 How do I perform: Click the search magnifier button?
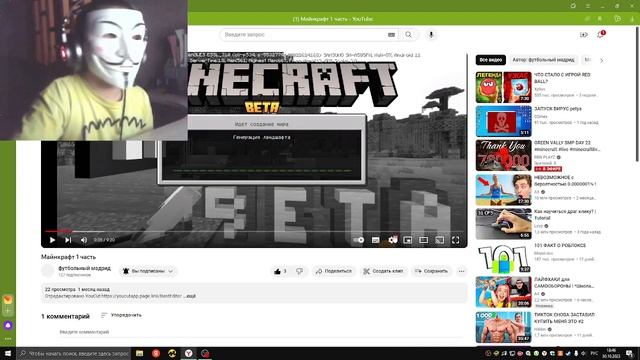click(409, 35)
